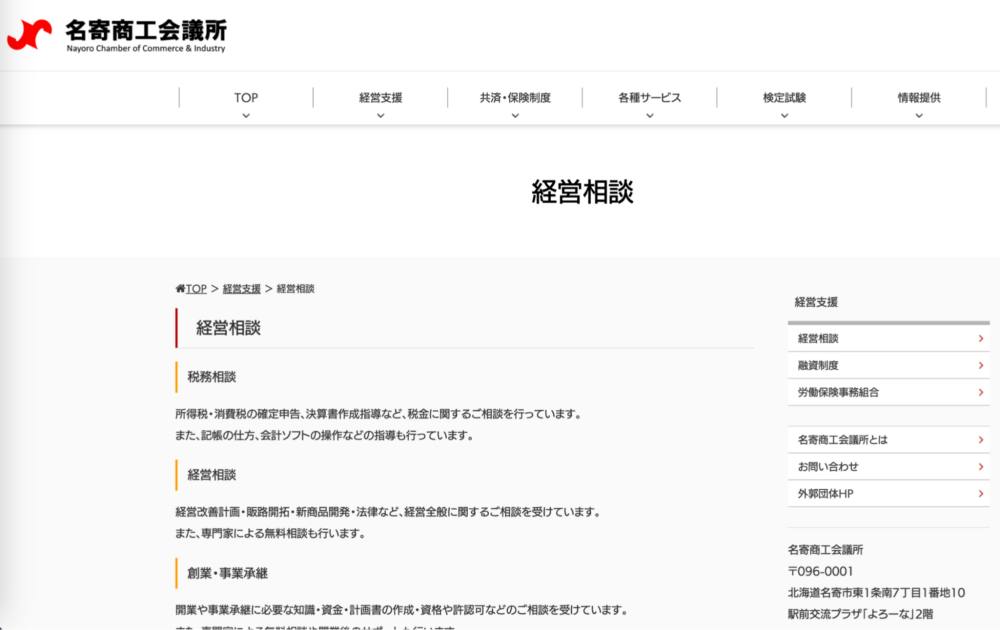Expand the chevron under TOP menu
Viewport: 1000px width, 630px height.
pyautogui.click(x=246, y=115)
